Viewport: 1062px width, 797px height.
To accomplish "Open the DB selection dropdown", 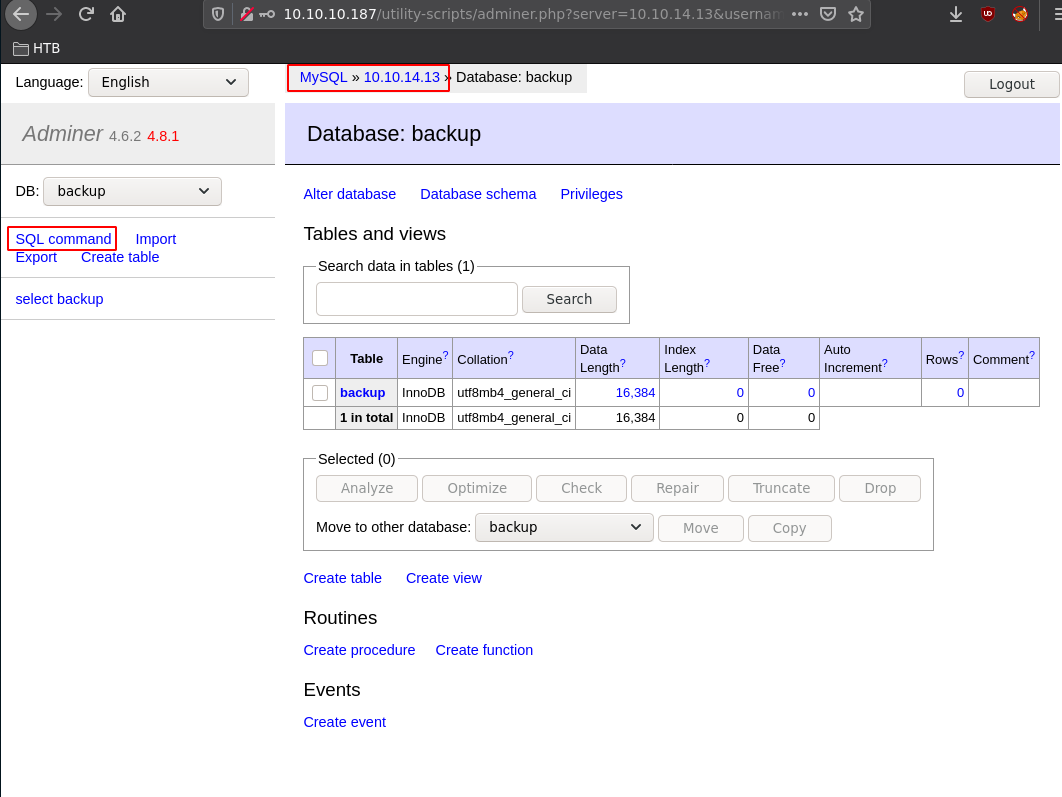I will pyautogui.click(x=132, y=191).
